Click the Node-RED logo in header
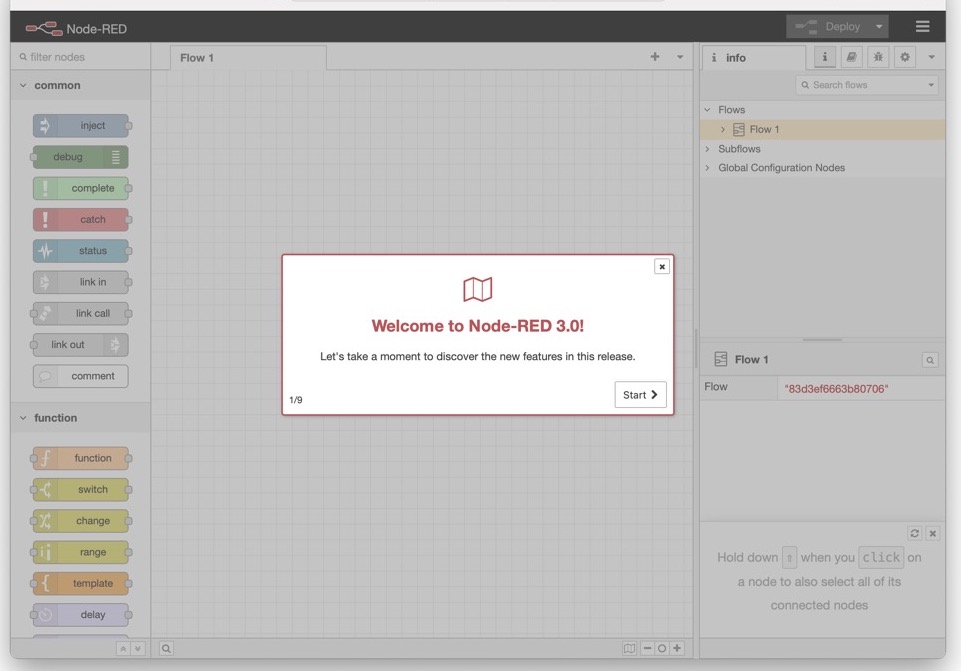 click(76, 28)
